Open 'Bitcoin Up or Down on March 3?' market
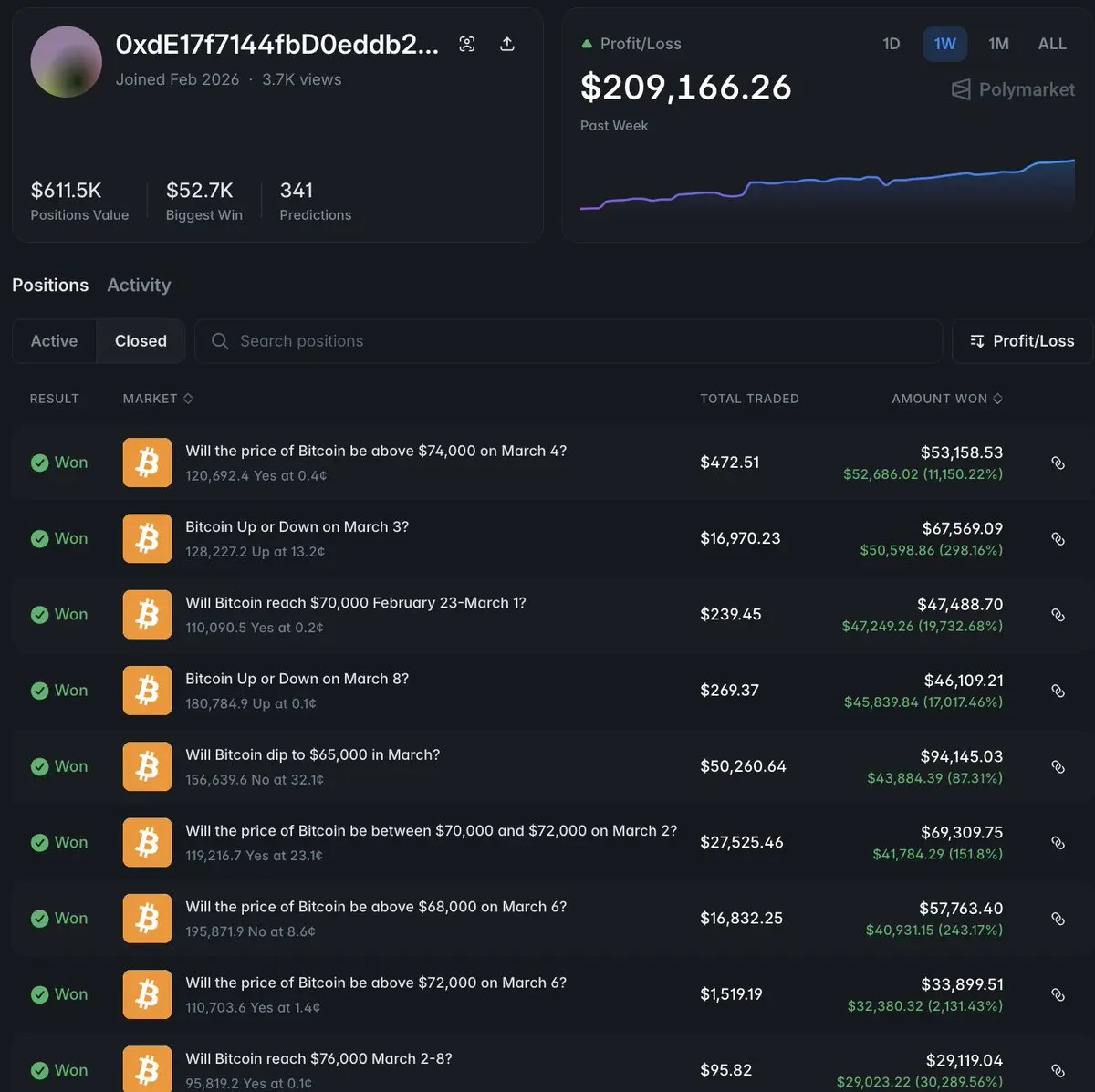 297,526
